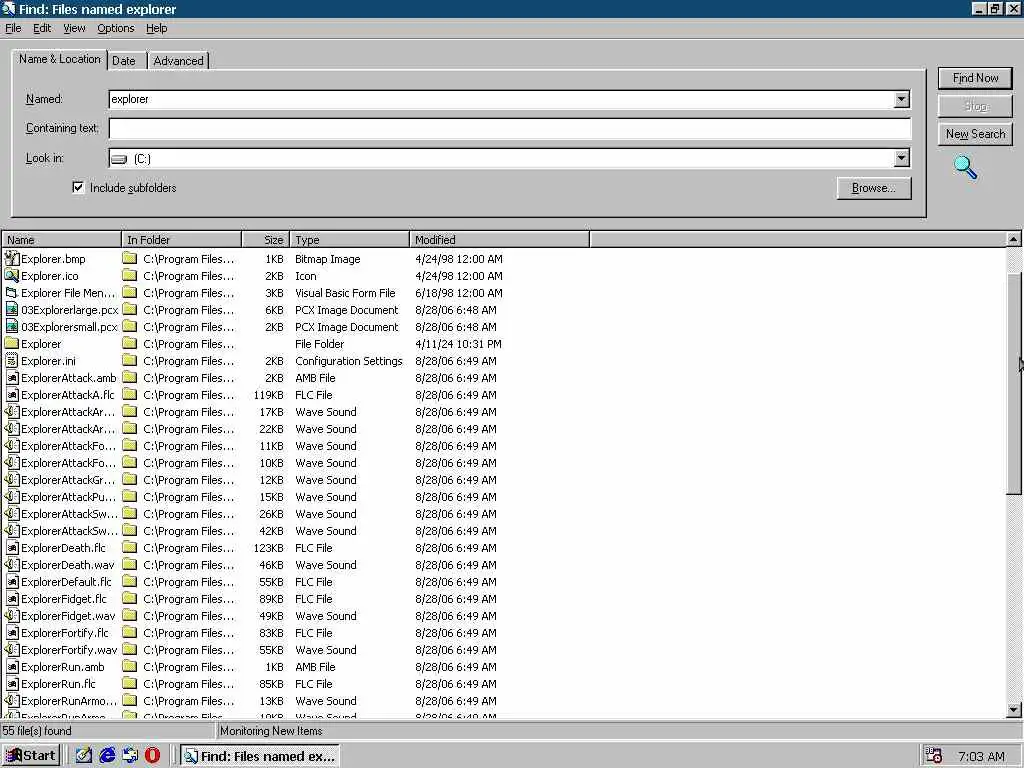Select the ExplorerDeath.wav sound icon

(x=12, y=565)
